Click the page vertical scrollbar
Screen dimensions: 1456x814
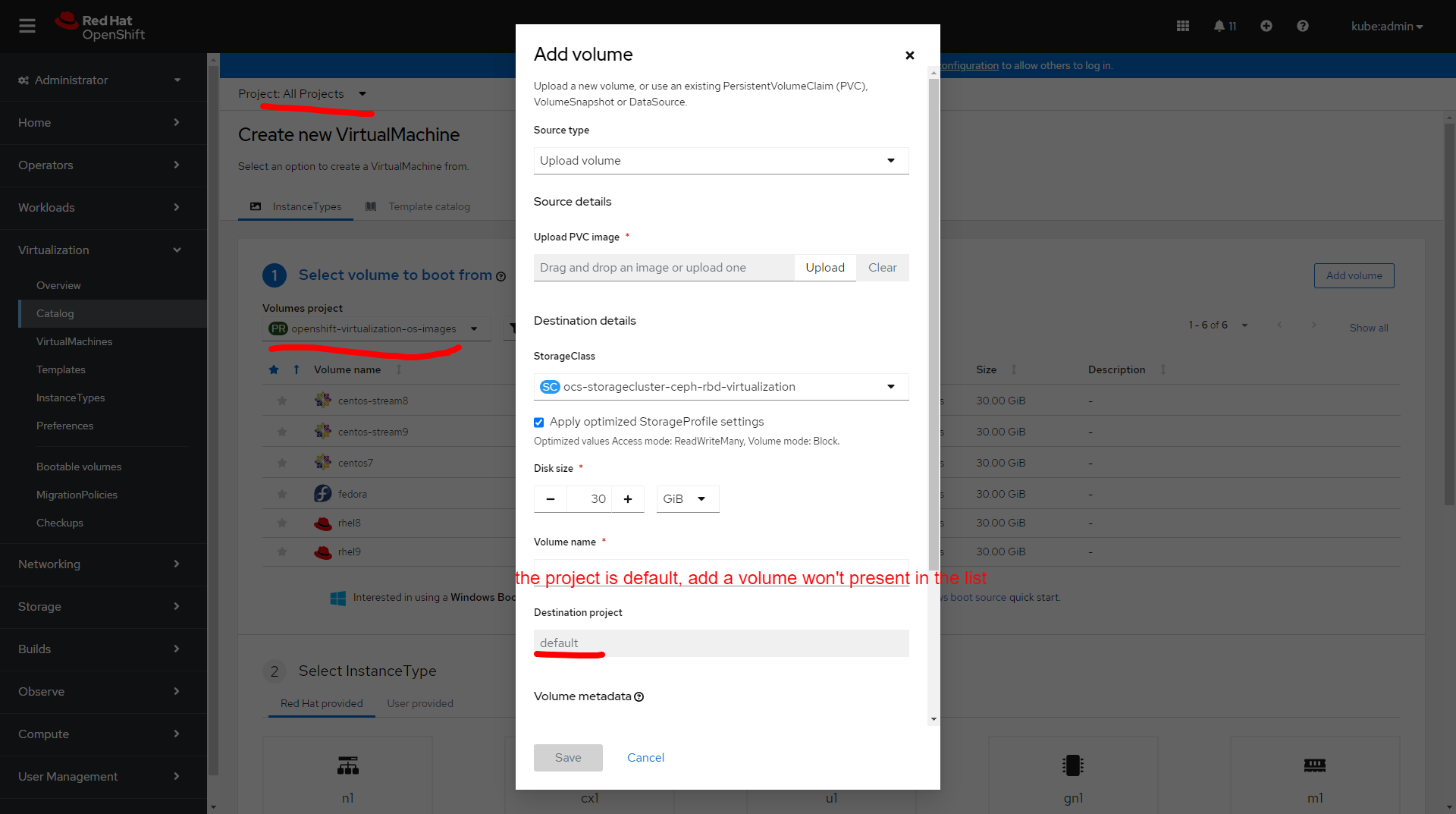pyautogui.click(x=1449, y=313)
